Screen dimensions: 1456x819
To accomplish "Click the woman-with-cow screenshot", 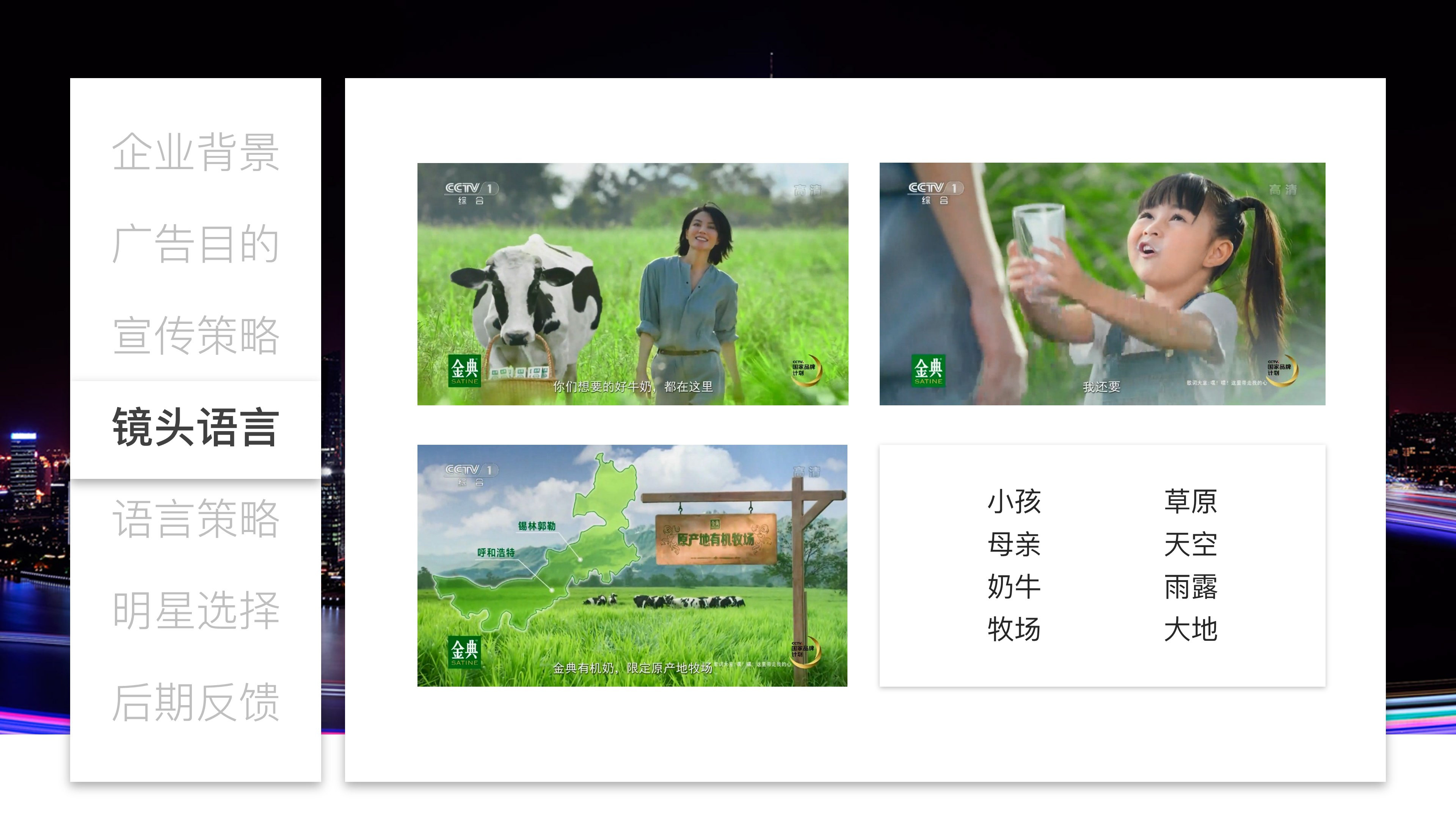I will 632,284.
